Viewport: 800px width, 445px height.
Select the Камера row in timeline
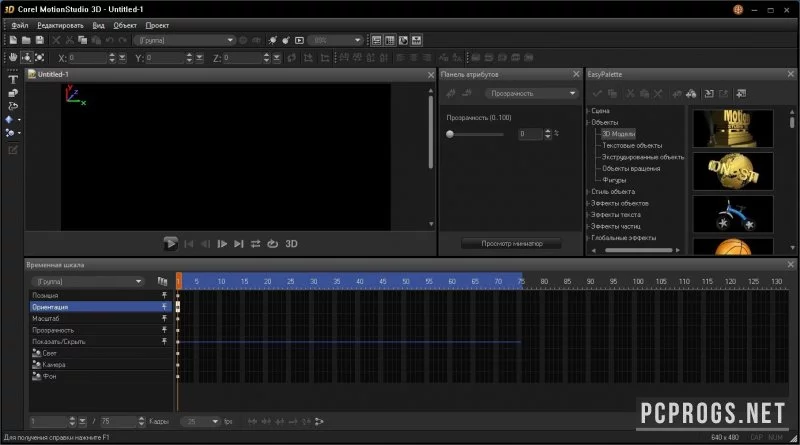coord(101,365)
